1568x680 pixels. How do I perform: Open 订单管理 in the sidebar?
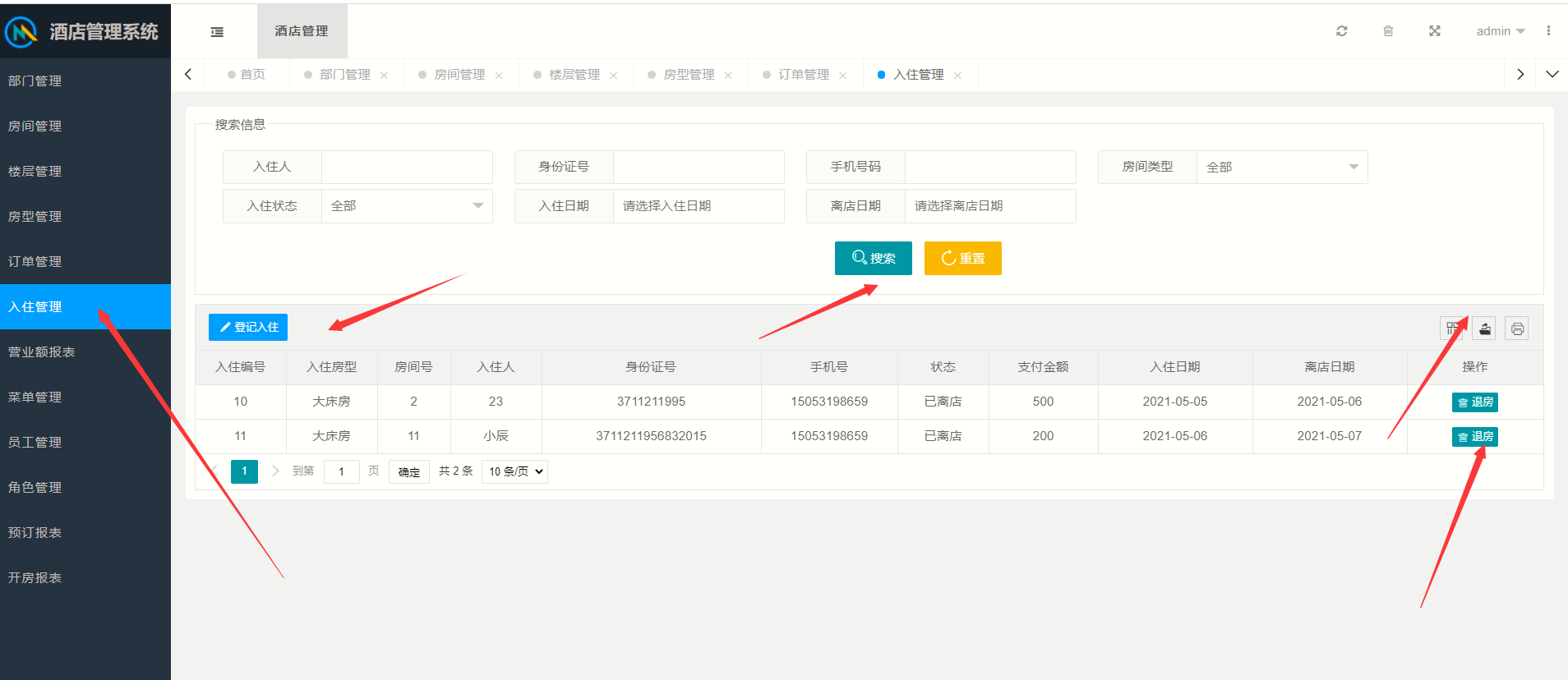(85, 261)
